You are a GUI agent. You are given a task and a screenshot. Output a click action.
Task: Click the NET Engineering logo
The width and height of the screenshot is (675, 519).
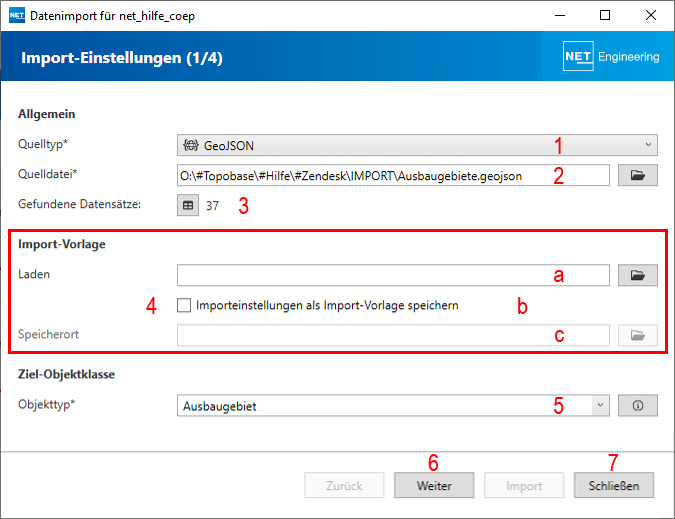[611, 56]
